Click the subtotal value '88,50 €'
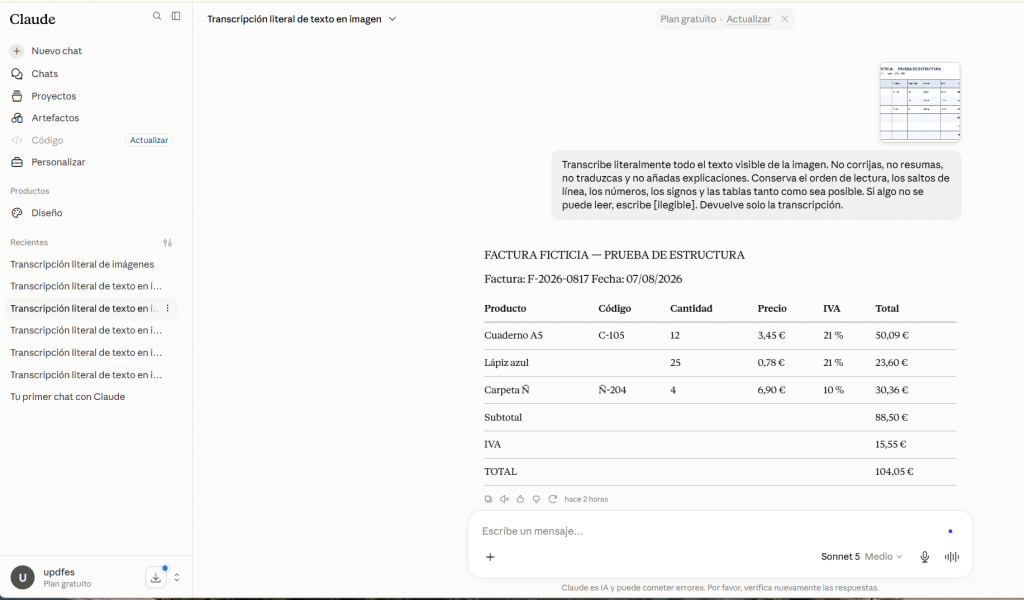The height and width of the screenshot is (600, 1024). [x=891, y=417]
